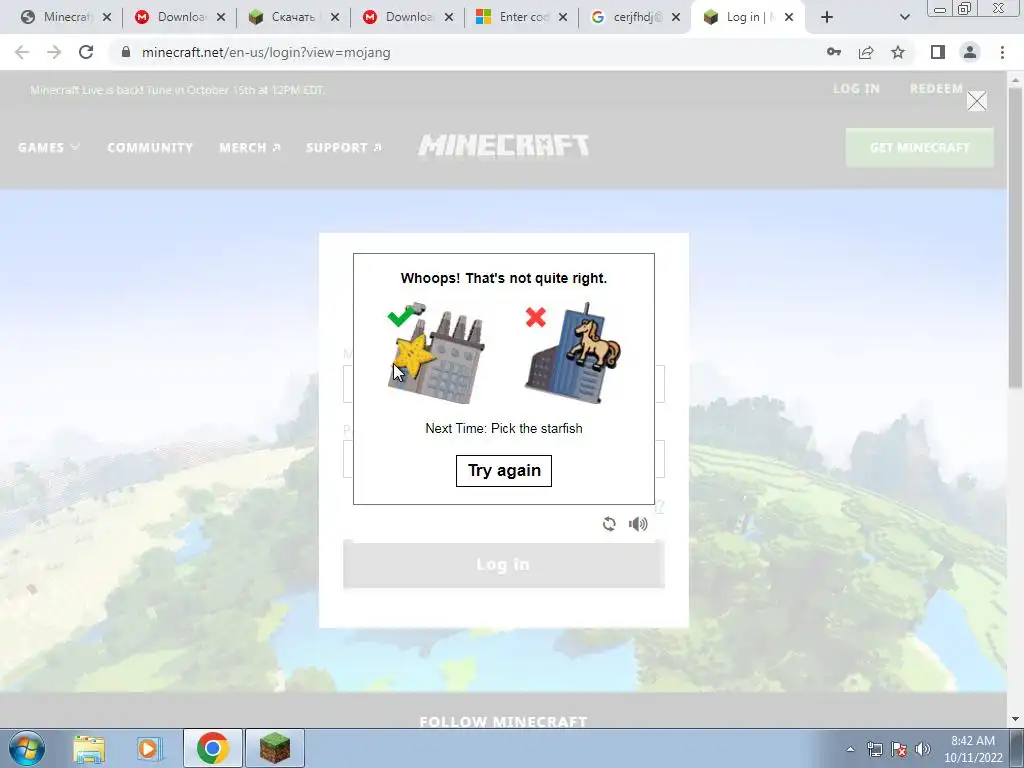1024x768 pixels.
Task: Expand the GAMES menu
Action: click(48, 148)
